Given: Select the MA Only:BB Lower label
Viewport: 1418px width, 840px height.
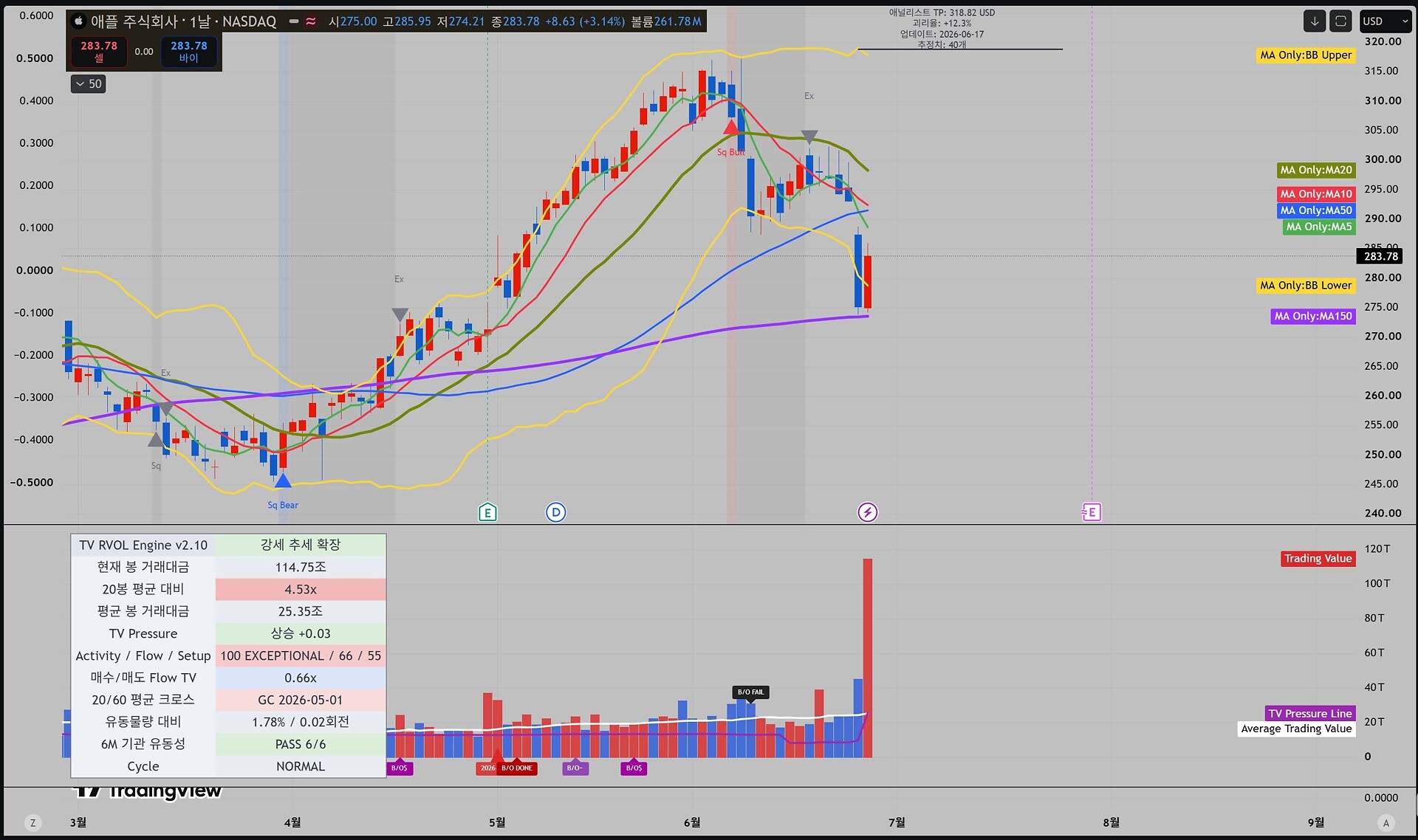Looking at the screenshot, I should pyautogui.click(x=1306, y=286).
